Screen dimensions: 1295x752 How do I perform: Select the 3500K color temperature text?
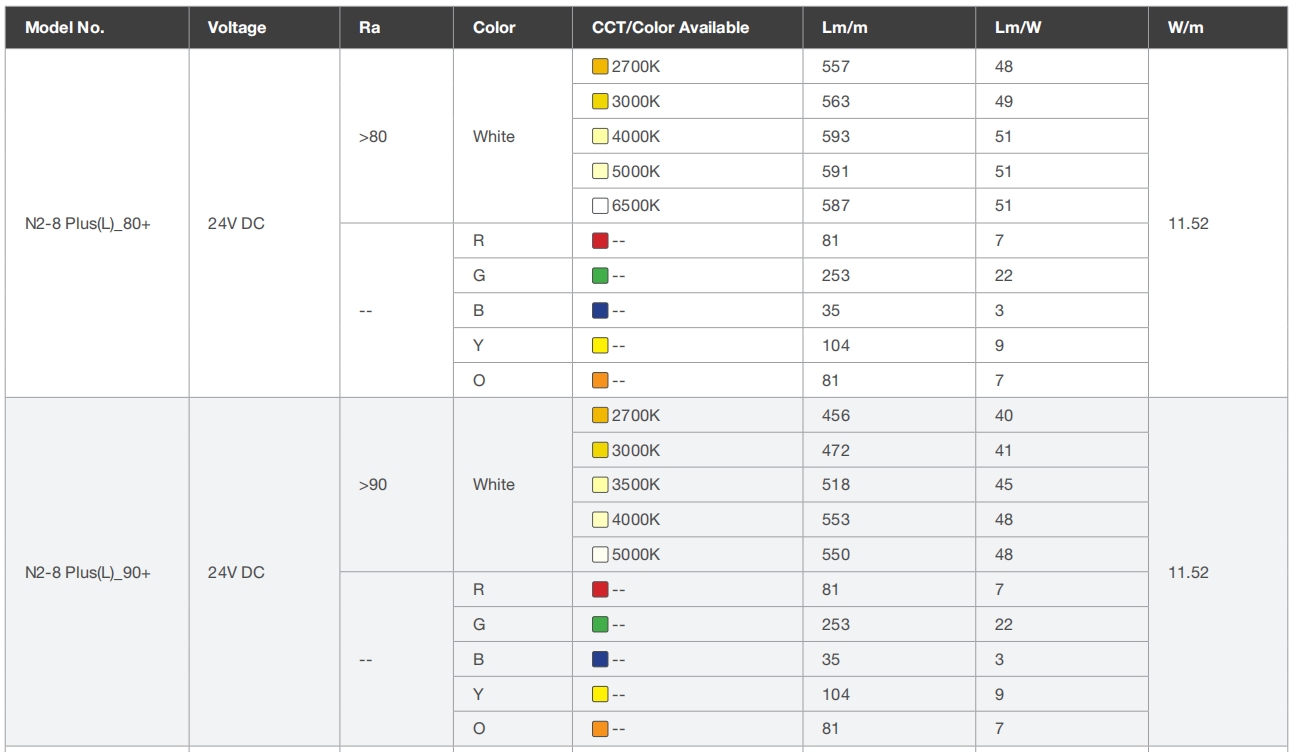click(x=635, y=485)
